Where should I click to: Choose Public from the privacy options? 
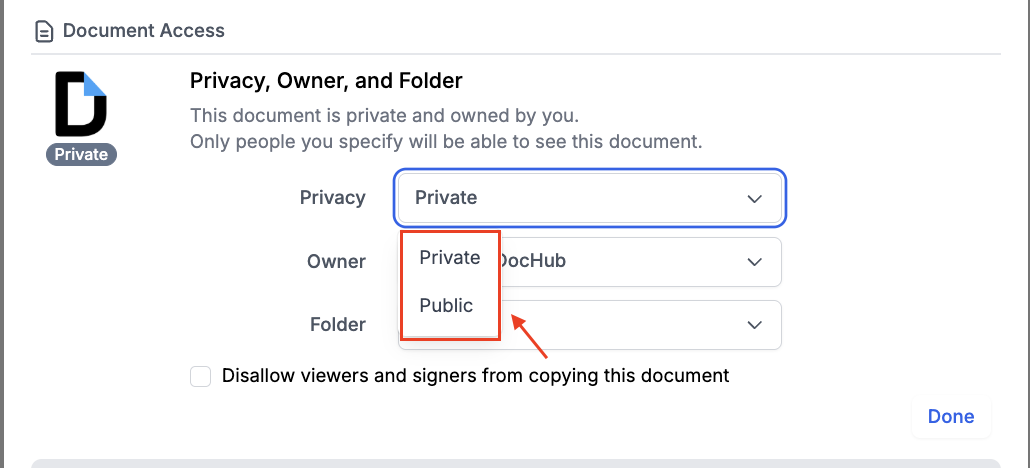click(x=446, y=306)
